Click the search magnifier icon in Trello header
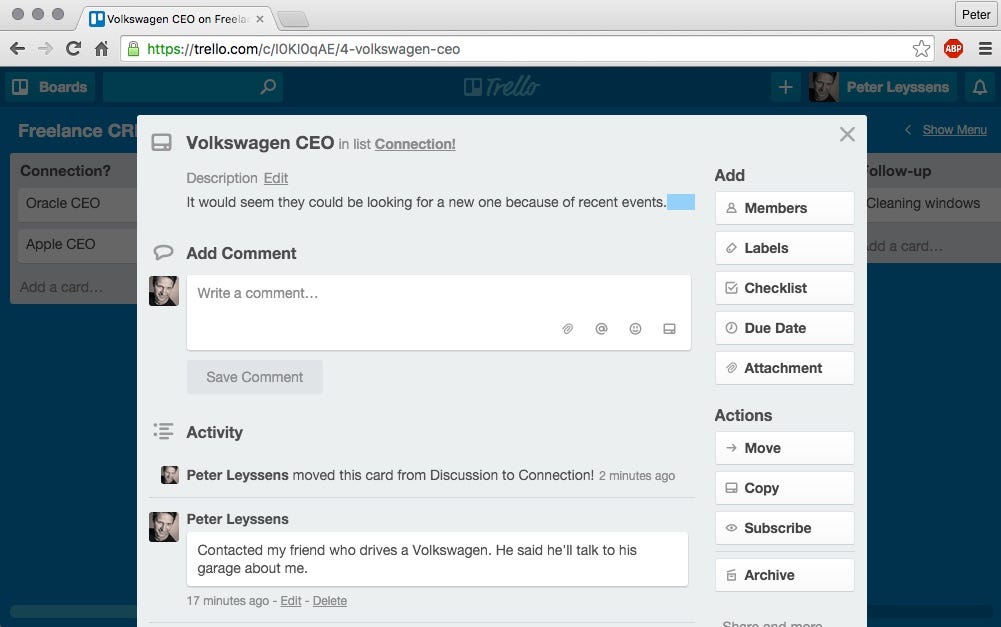Image resolution: width=1001 pixels, height=627 pixels. pyautogui.click(x=268, y=86)
